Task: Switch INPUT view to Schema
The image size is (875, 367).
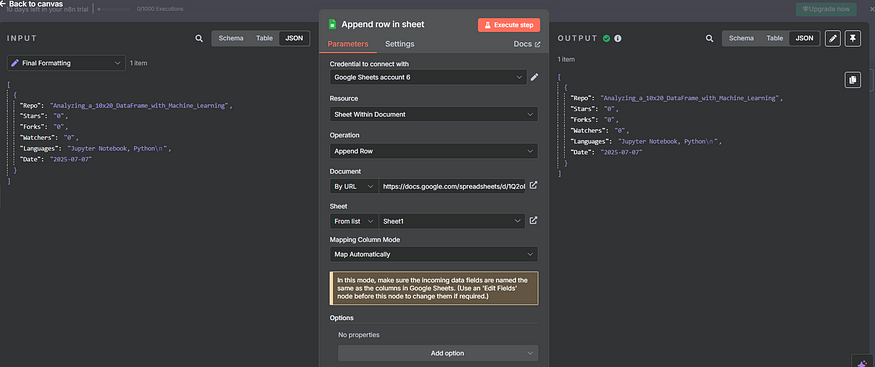Action: (x=231, y=38)
